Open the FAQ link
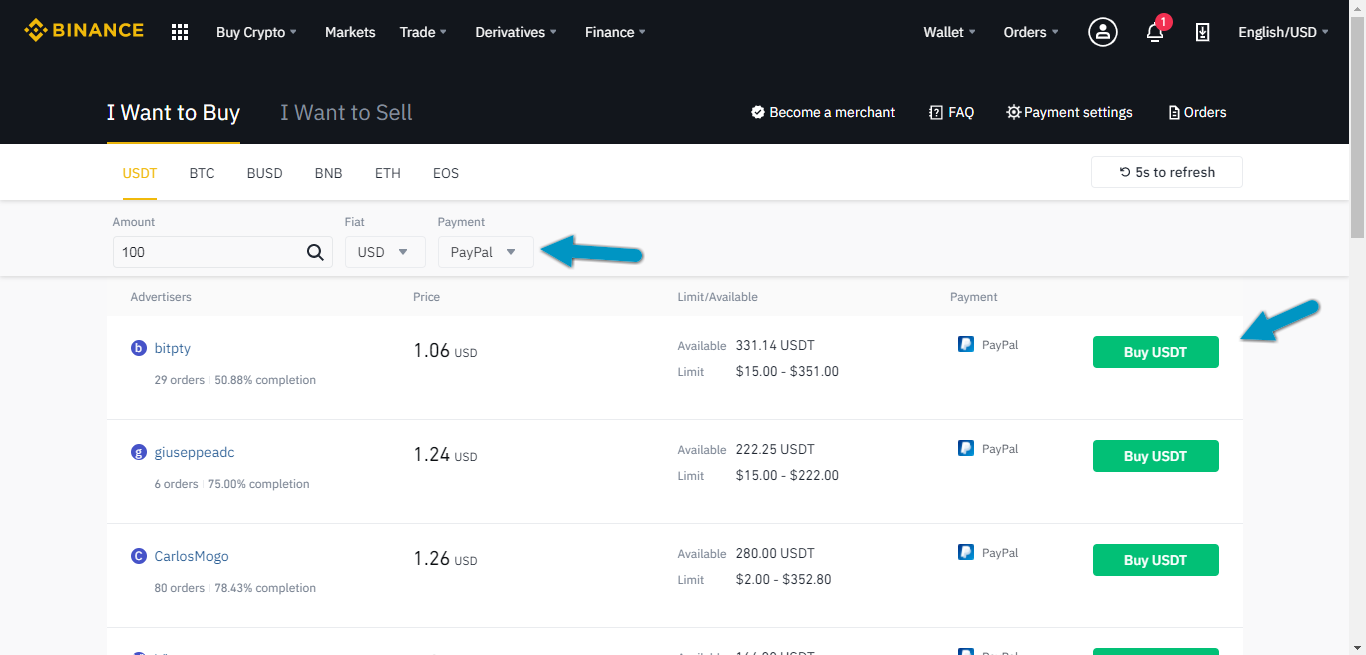This screenshot has width=1366, height=655. pyautogui.click(x=951, y=112)
